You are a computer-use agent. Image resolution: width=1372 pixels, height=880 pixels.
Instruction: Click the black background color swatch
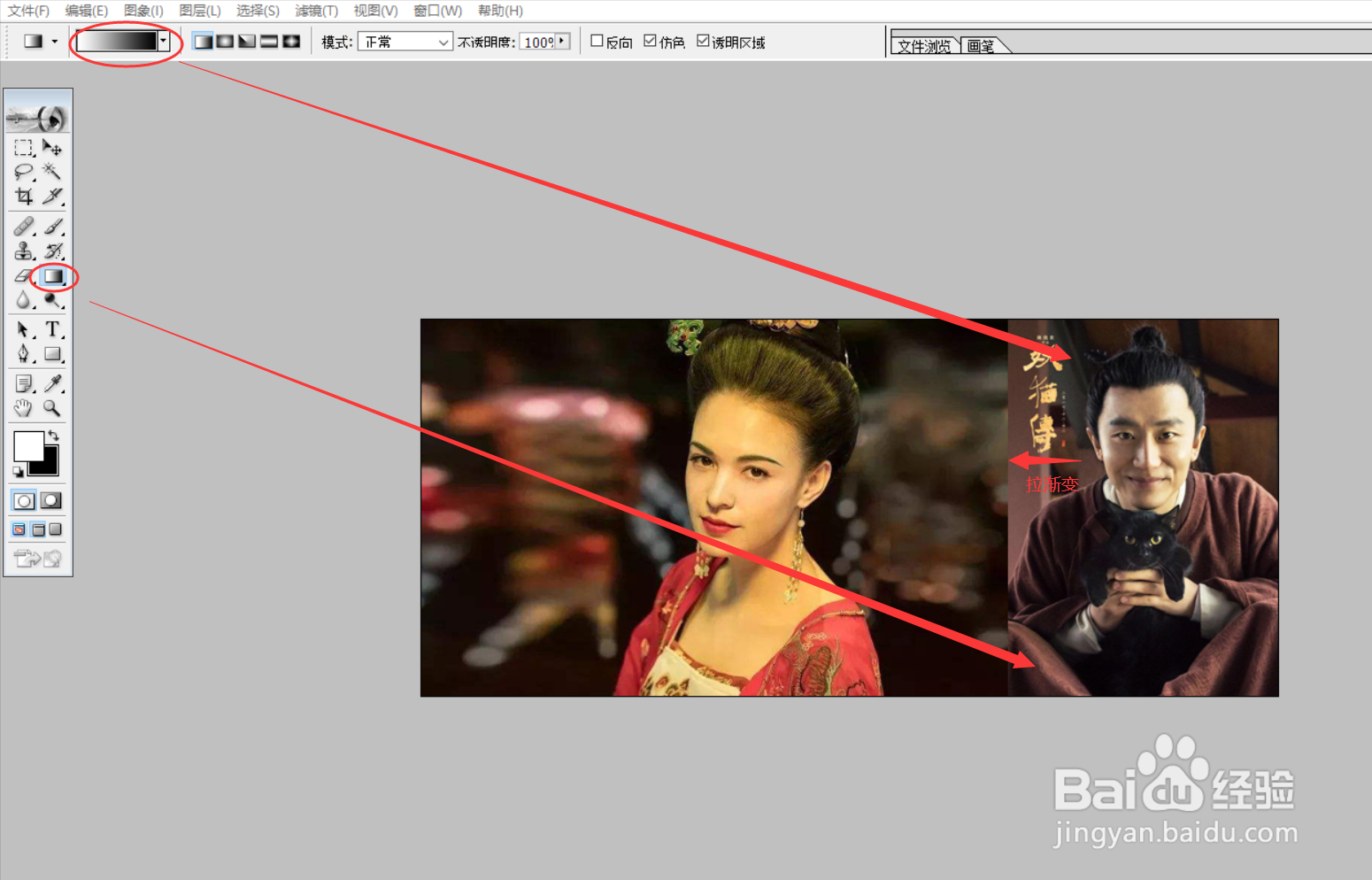pyautogui.click(x=49, y=465)
